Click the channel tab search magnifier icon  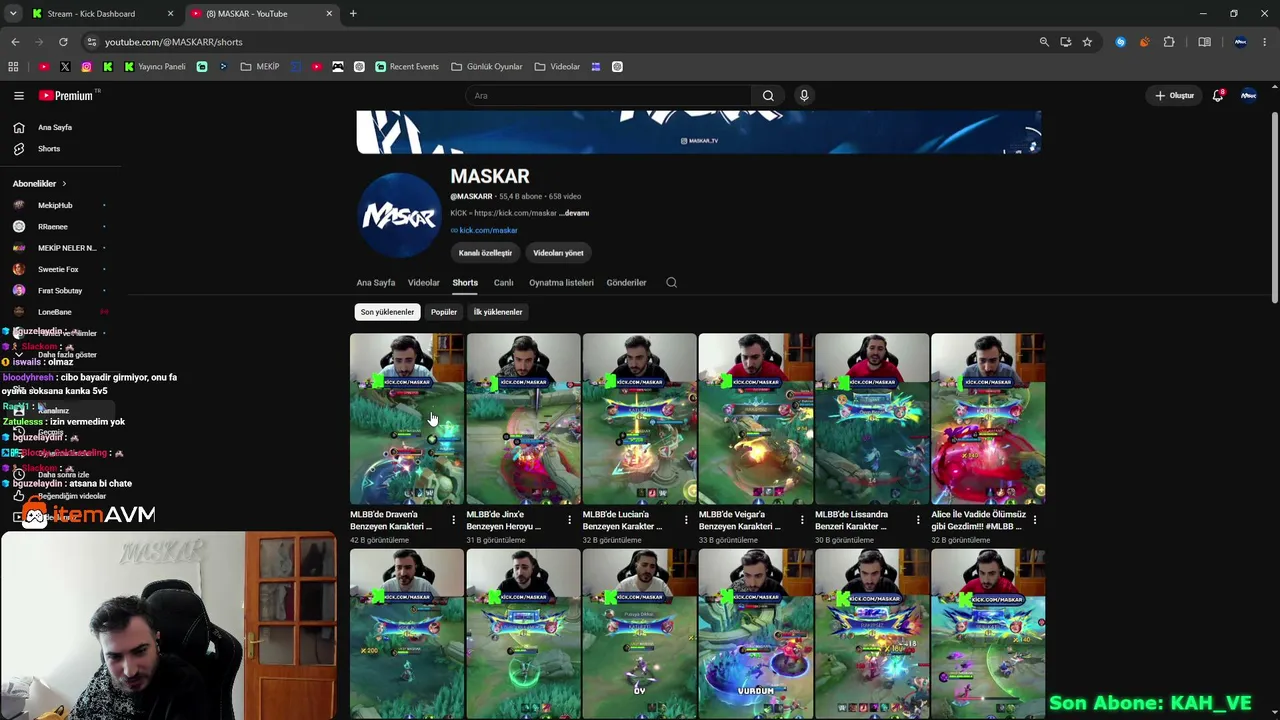click(x=671, y=282)
